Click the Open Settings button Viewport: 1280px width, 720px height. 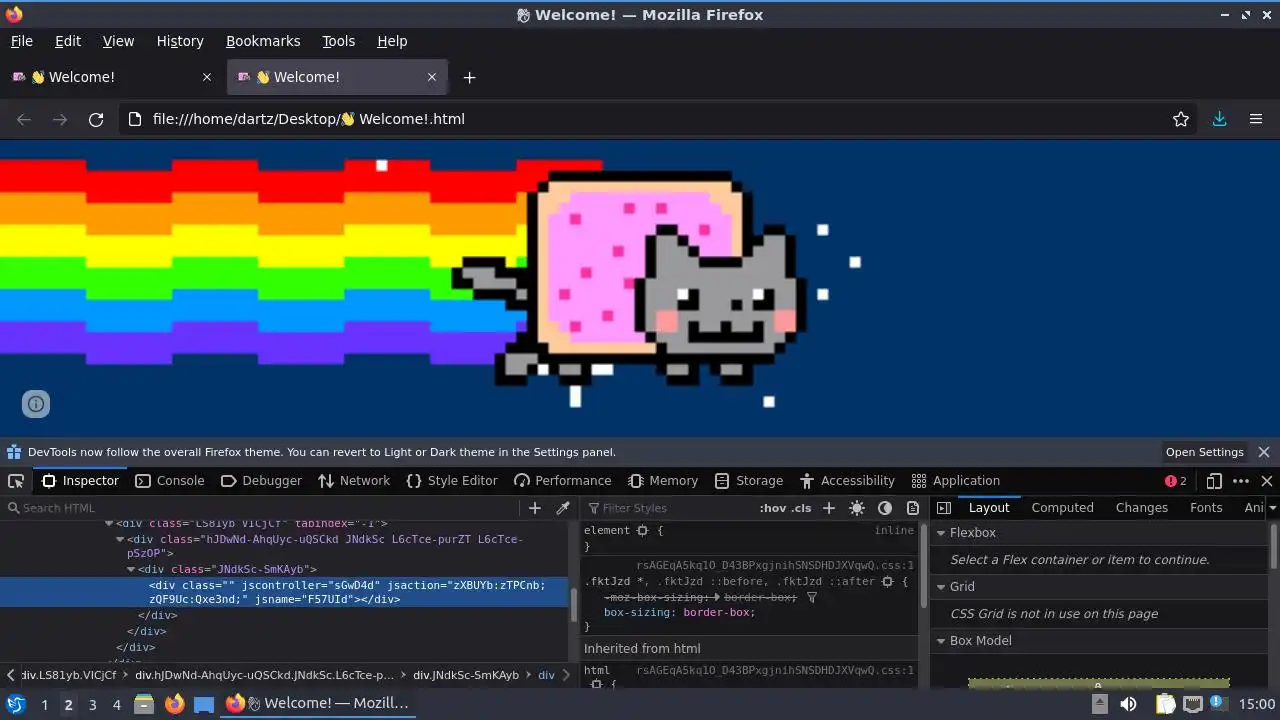point(1204,452)
